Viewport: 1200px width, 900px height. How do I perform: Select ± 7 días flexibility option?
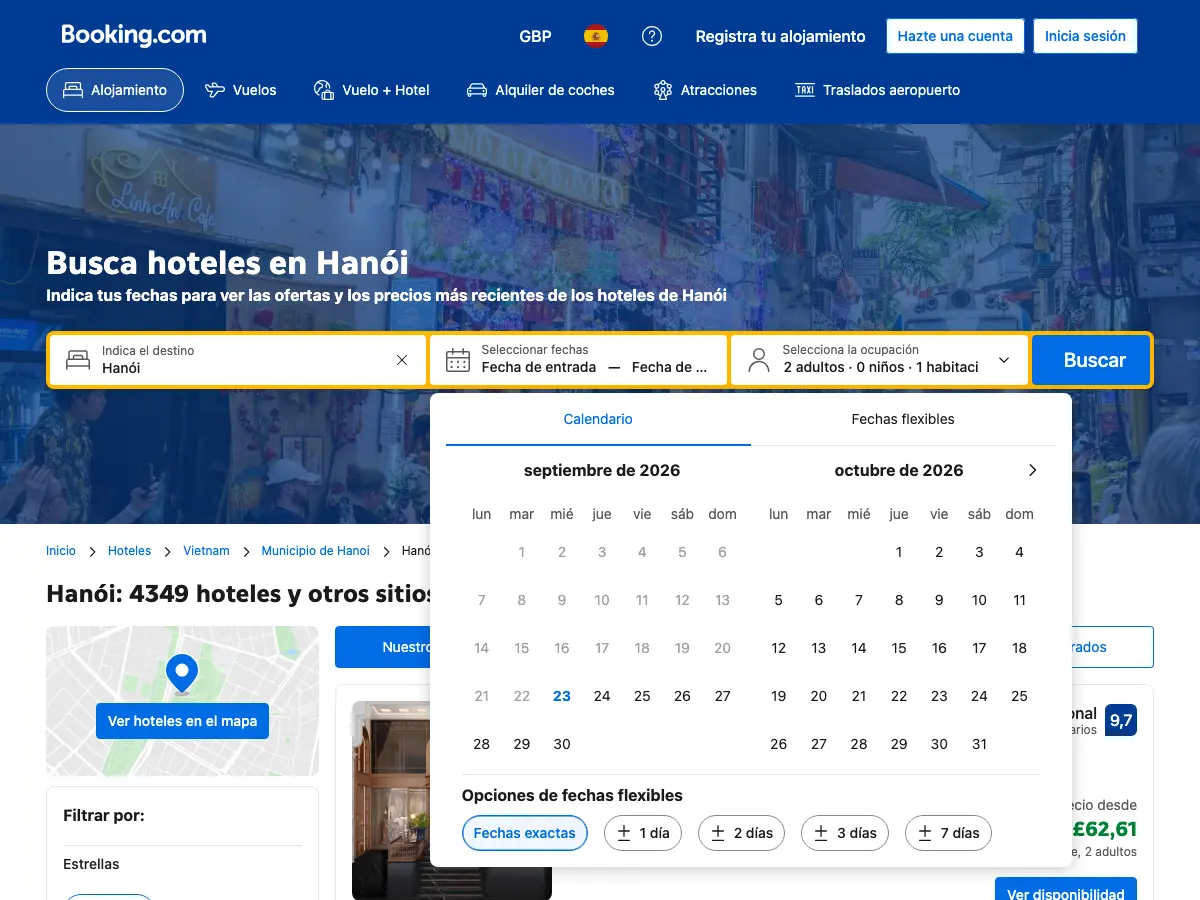tap(948, 833)
